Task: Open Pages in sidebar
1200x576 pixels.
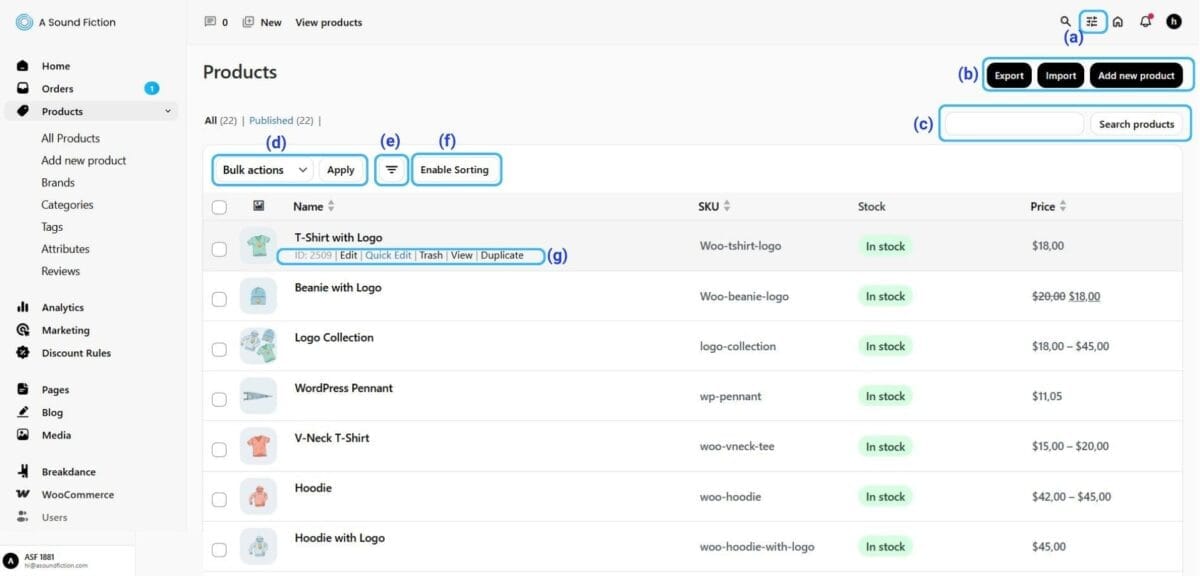Action: [x=55, y=390]
